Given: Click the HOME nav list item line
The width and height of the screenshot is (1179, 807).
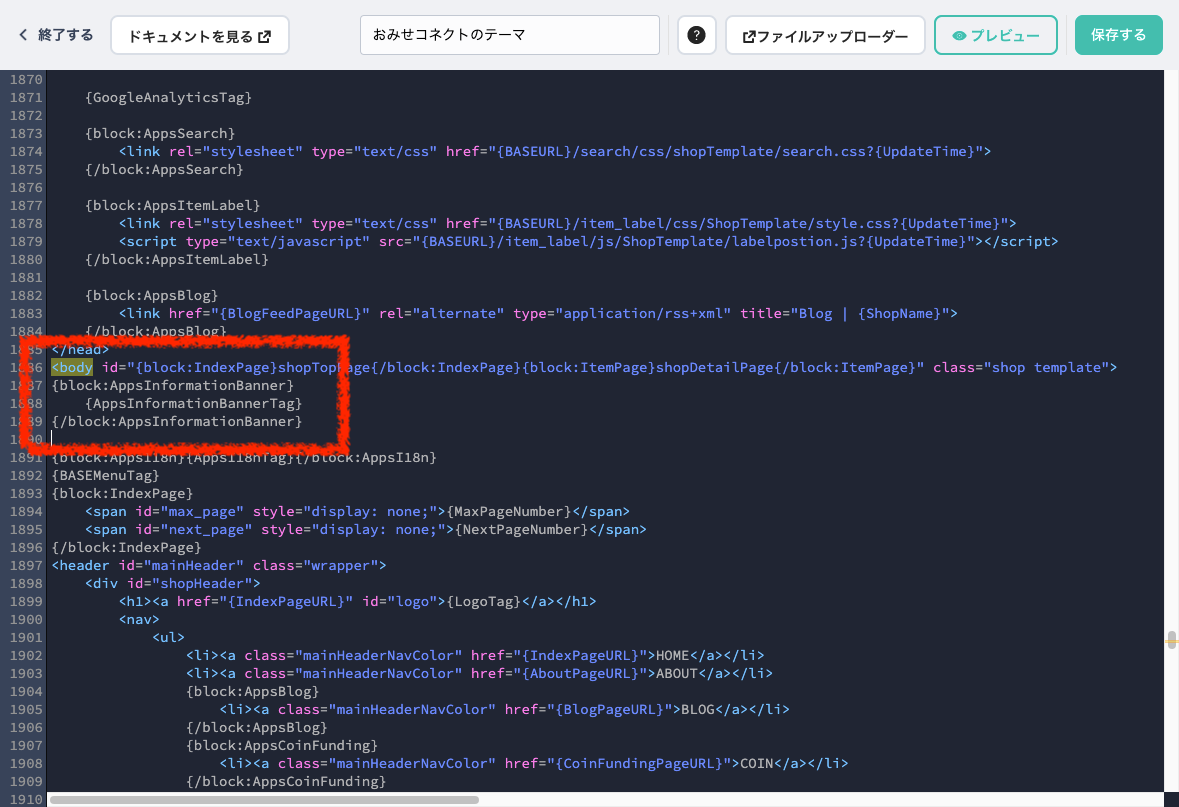Looking at the screenshot, I should (475, 655).
